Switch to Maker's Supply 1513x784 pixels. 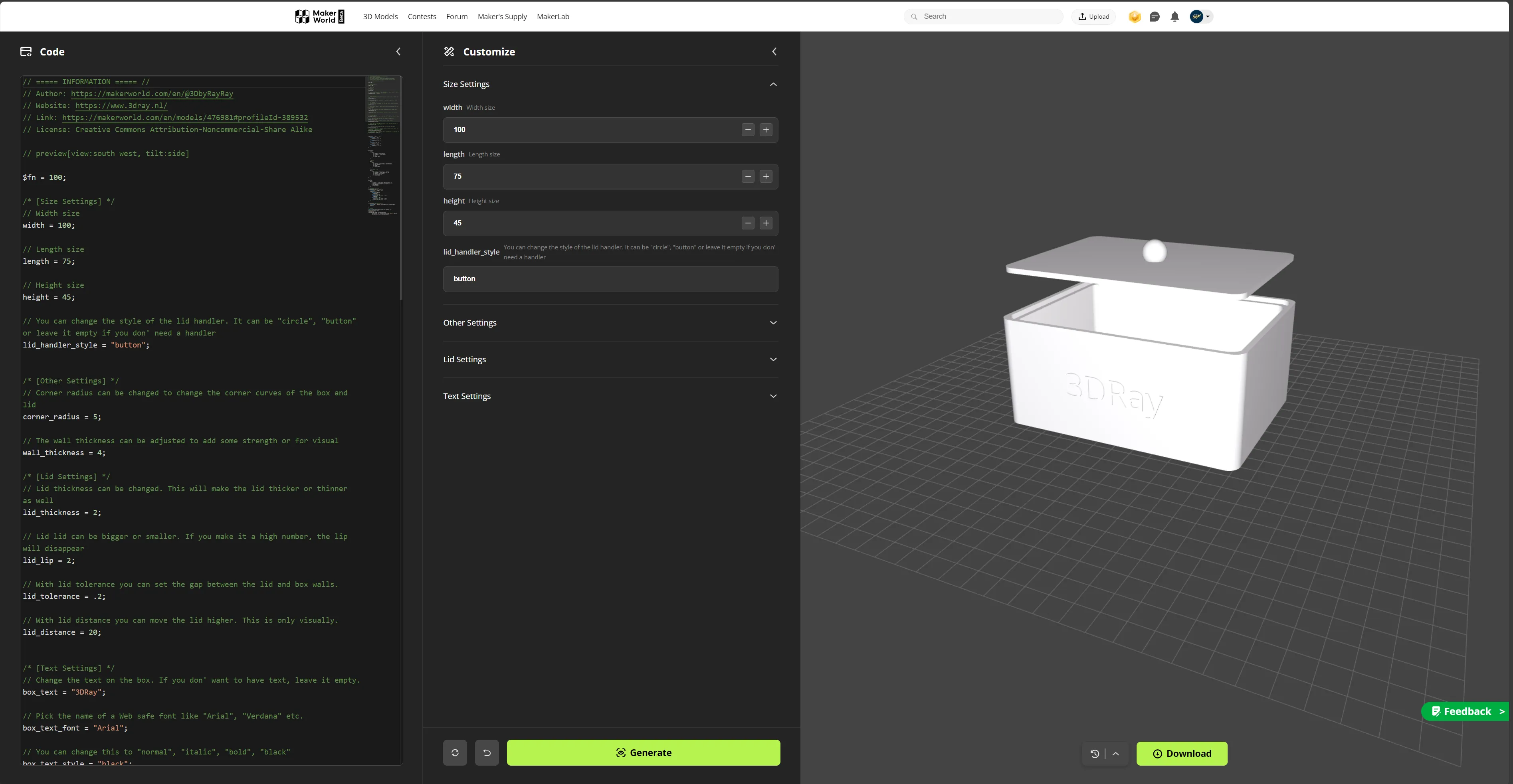click(502, 16)
